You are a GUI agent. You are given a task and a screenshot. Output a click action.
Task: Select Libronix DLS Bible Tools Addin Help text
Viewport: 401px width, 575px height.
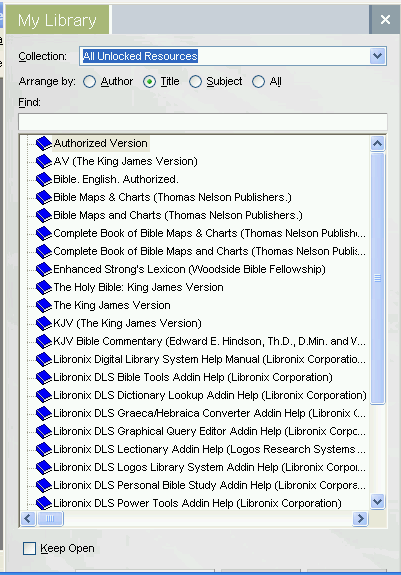pos(193,377)
